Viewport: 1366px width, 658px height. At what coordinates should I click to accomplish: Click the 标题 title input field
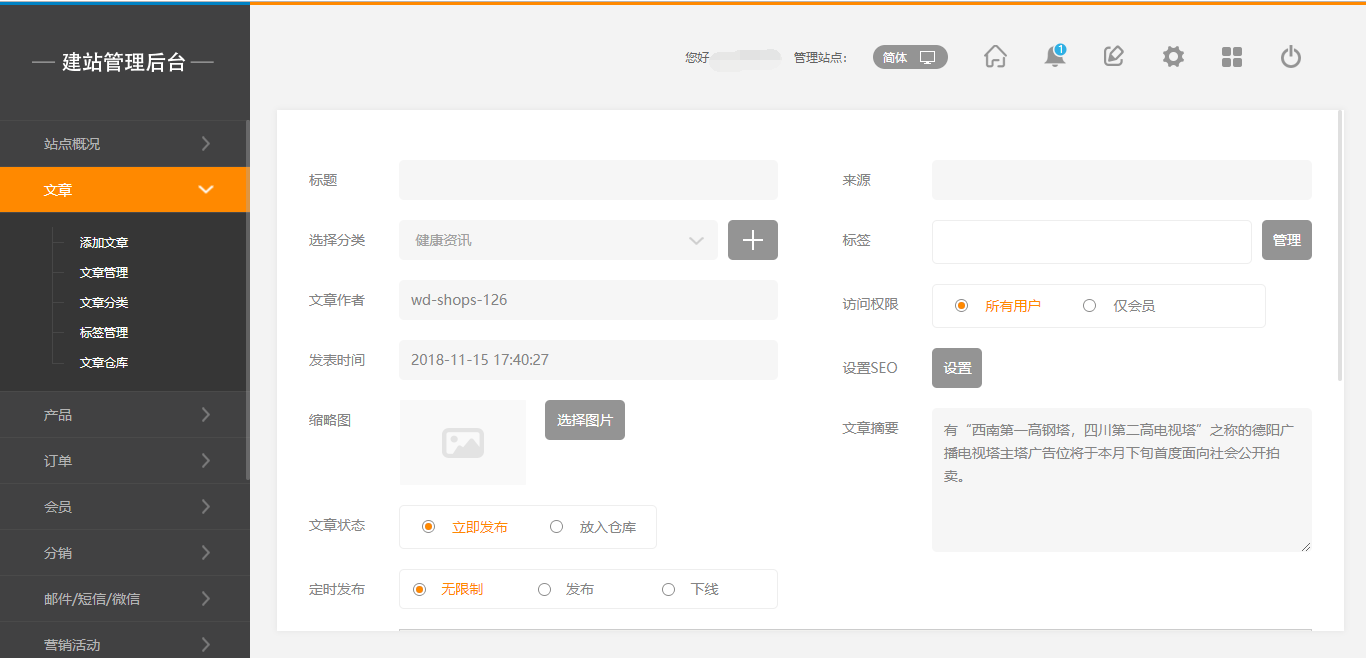tap(588, 180)
